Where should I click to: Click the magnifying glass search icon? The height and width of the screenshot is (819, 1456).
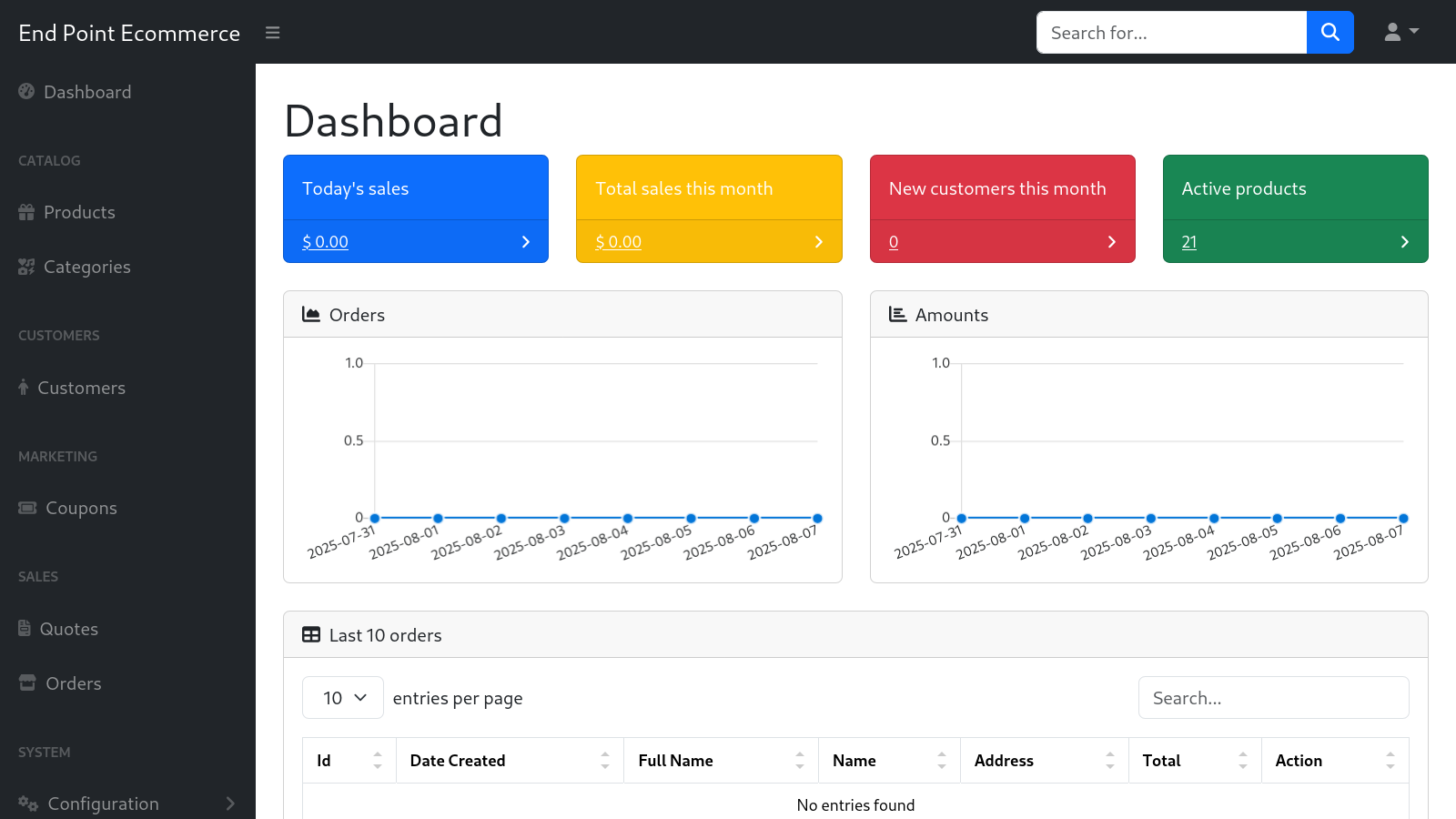pyautogui.click(x=1330, y=32)
